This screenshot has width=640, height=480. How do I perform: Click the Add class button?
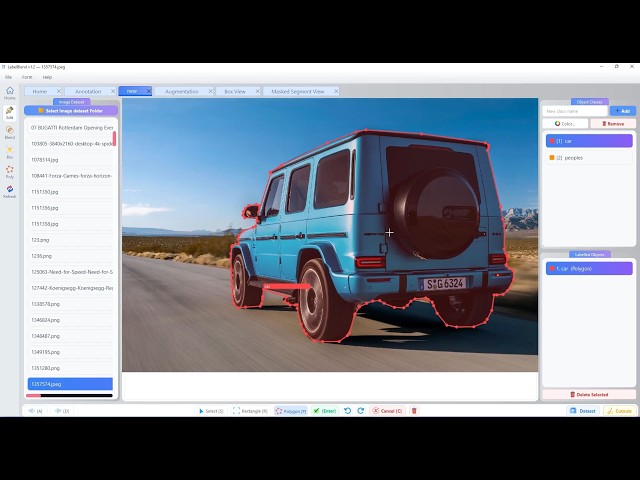click(x=623, y=111)
